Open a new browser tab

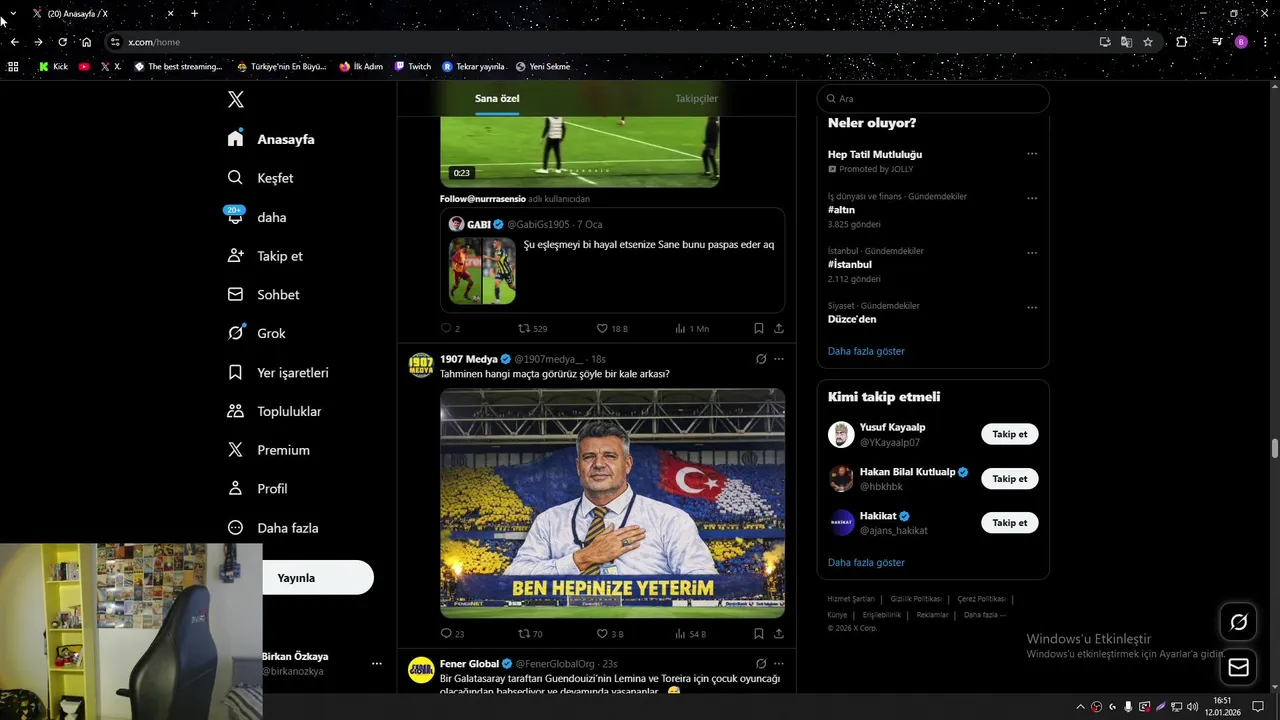[x=194, y=14]
